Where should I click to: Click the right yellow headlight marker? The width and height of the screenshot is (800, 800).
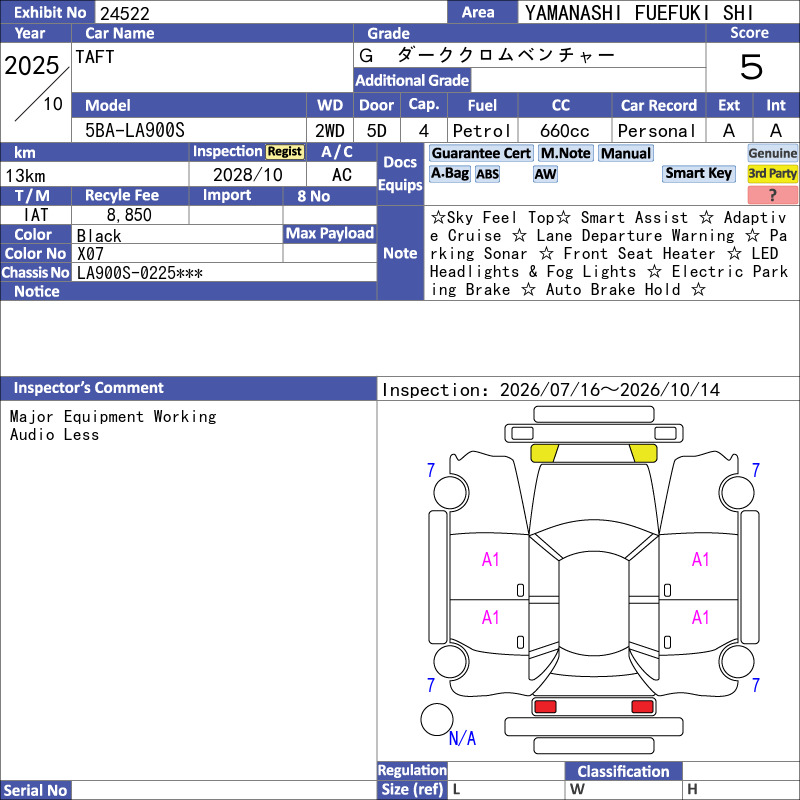click(643, 453)
